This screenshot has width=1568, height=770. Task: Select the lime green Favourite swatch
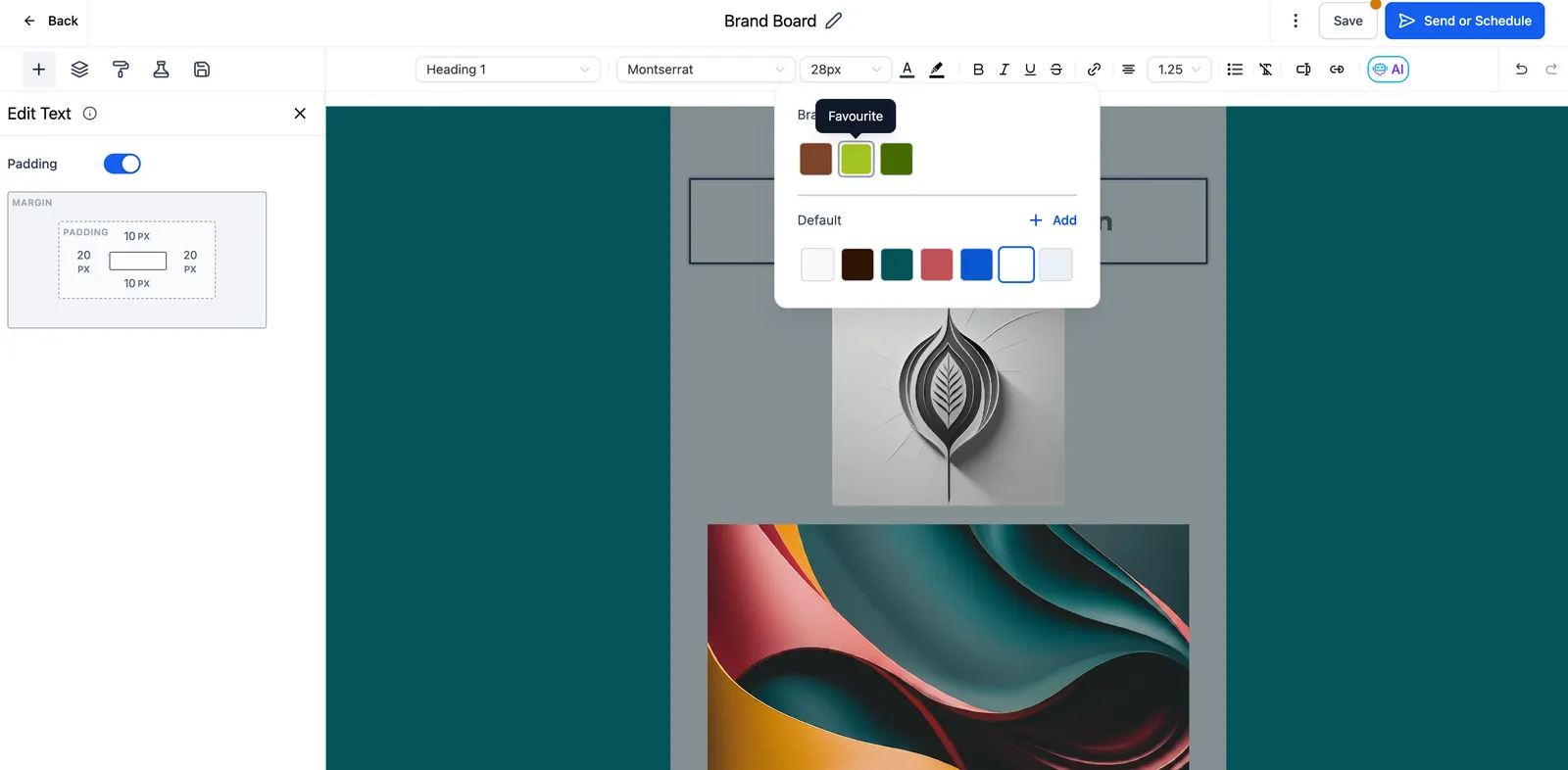pyautogui.click(x=857, y=159)
